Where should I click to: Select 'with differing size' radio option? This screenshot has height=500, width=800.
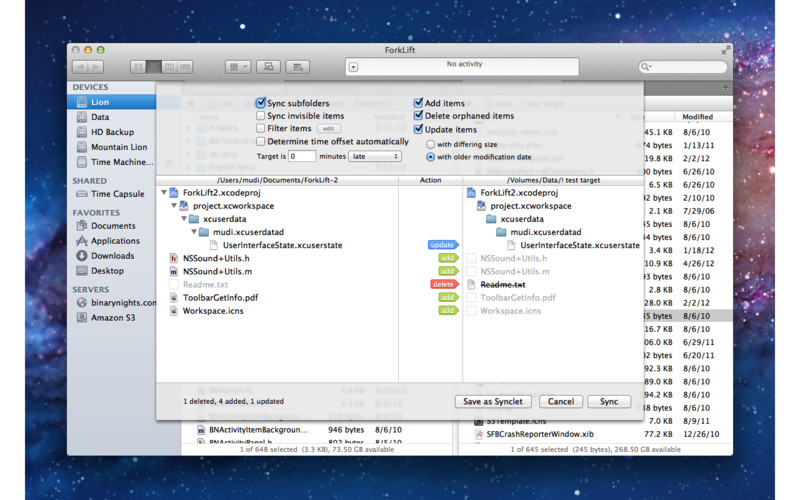point(431,144)
